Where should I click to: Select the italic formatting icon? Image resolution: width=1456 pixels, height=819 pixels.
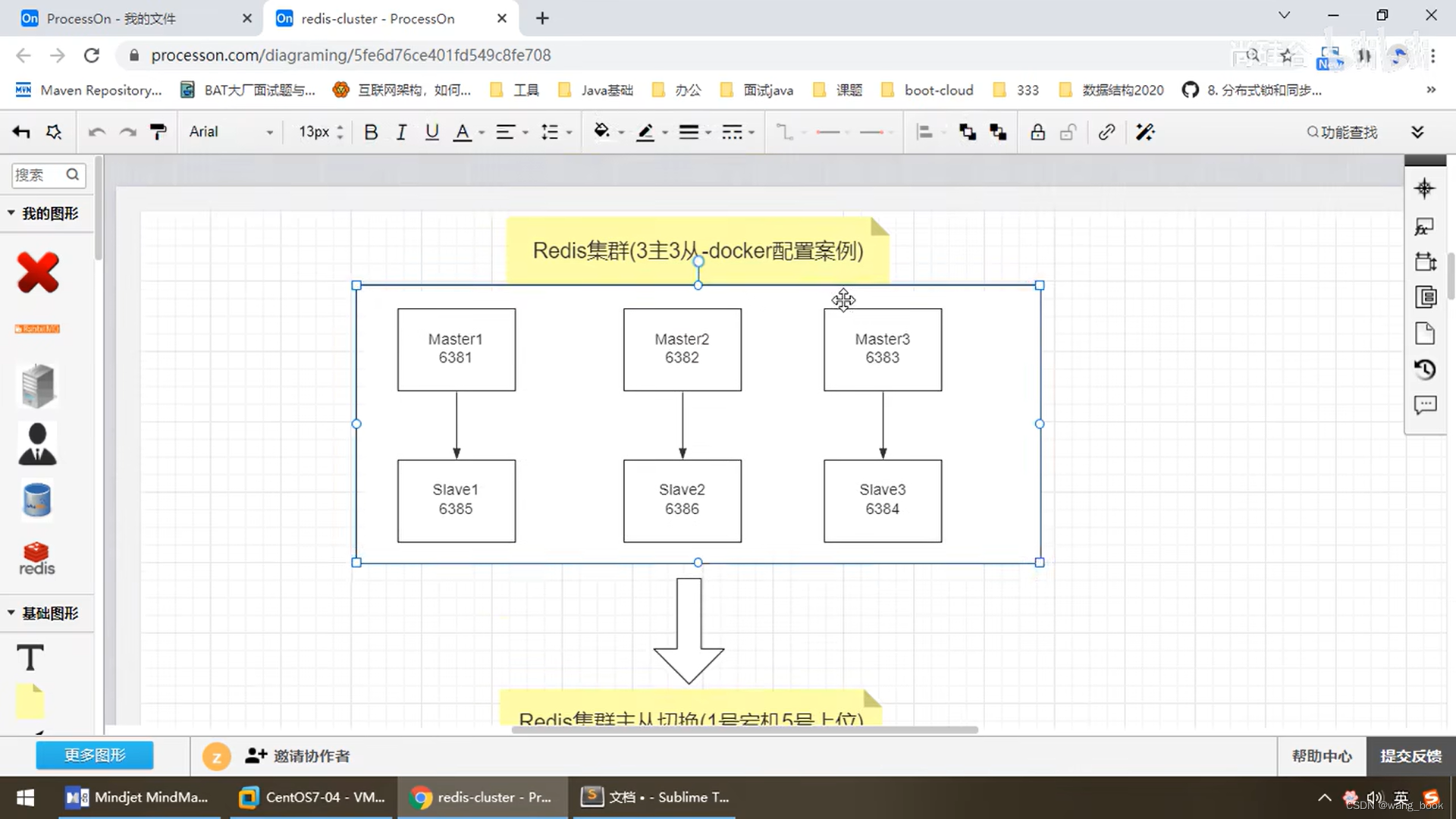point(401,131)
